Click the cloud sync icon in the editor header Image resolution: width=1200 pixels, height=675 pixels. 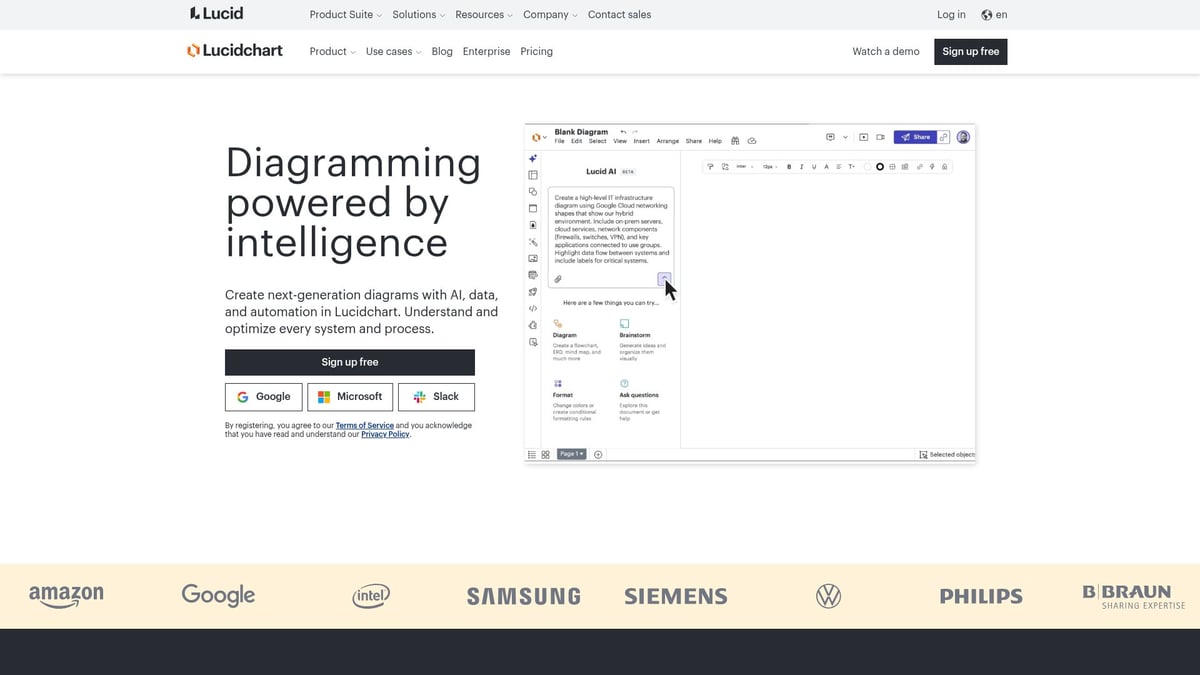click(x=751, y=140)
